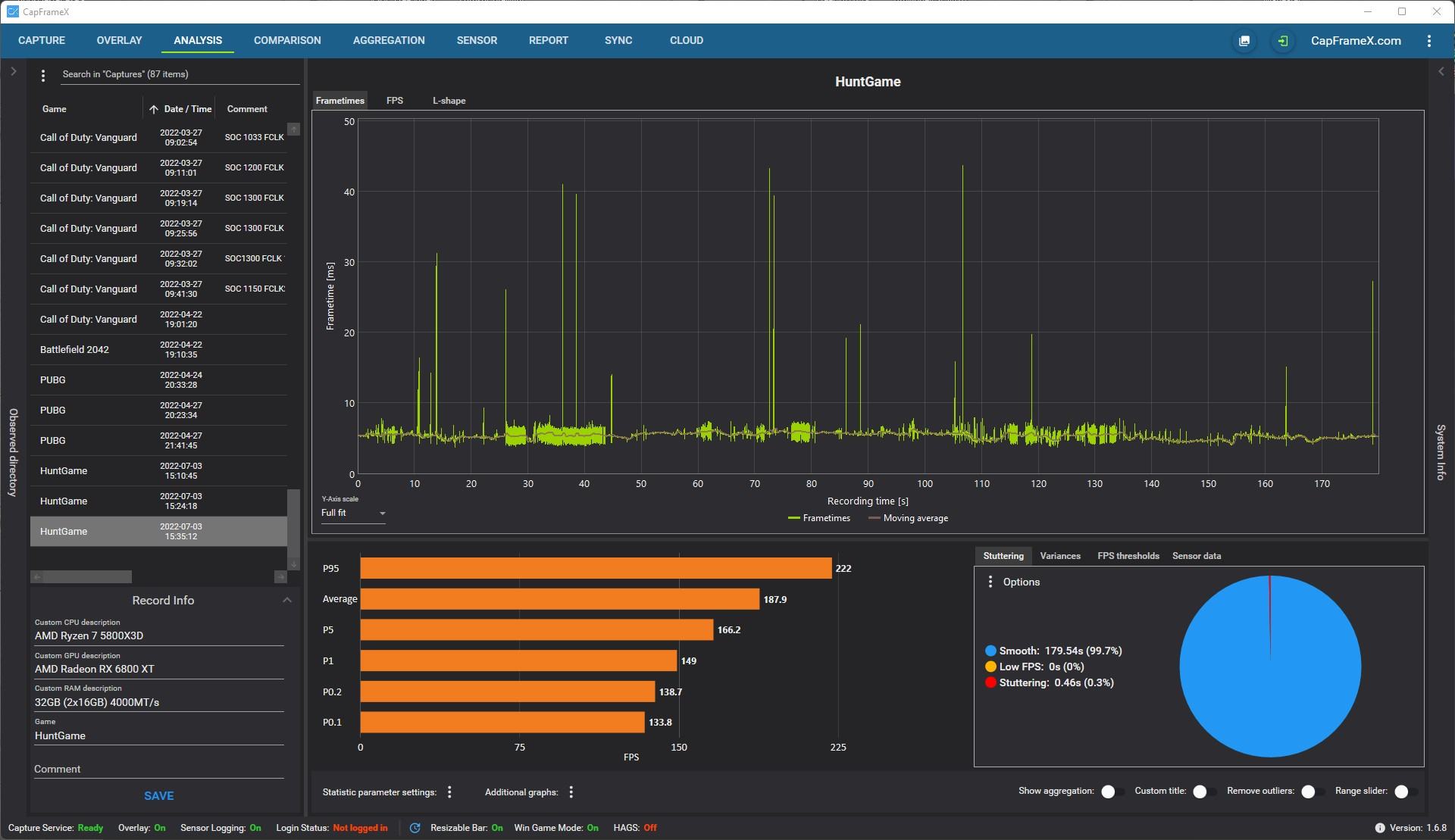This screenshot has width=1455, height=840.
Task: Click the green login icon in header
Action: (x=1282, y=41)
